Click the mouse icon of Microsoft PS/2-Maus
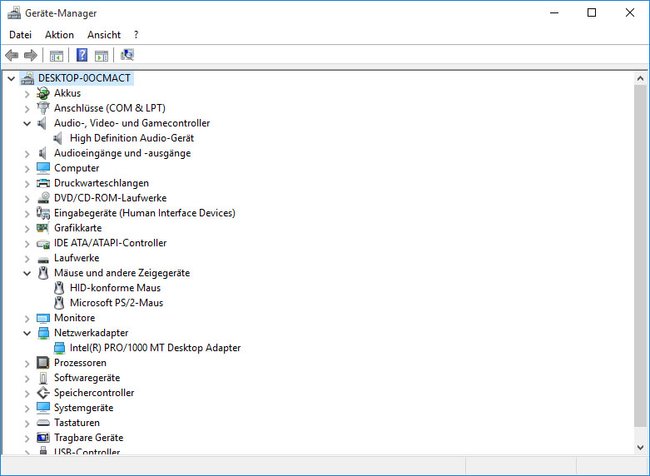The image size is (650, 476). pyautogui.click(x=59, y=303)
